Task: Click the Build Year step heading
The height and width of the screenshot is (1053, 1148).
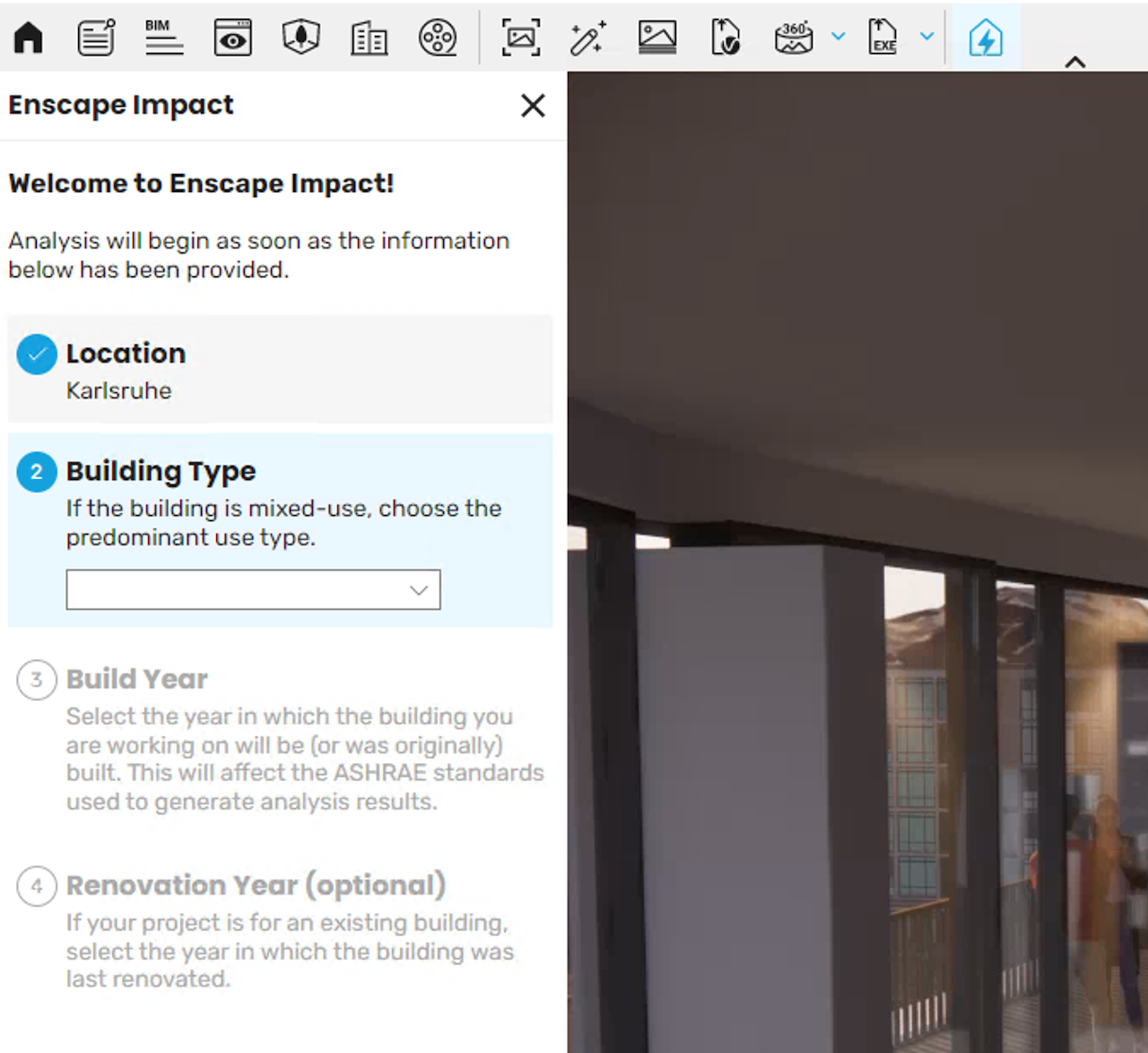Action: pyautogui.click(x=137, y=679)
